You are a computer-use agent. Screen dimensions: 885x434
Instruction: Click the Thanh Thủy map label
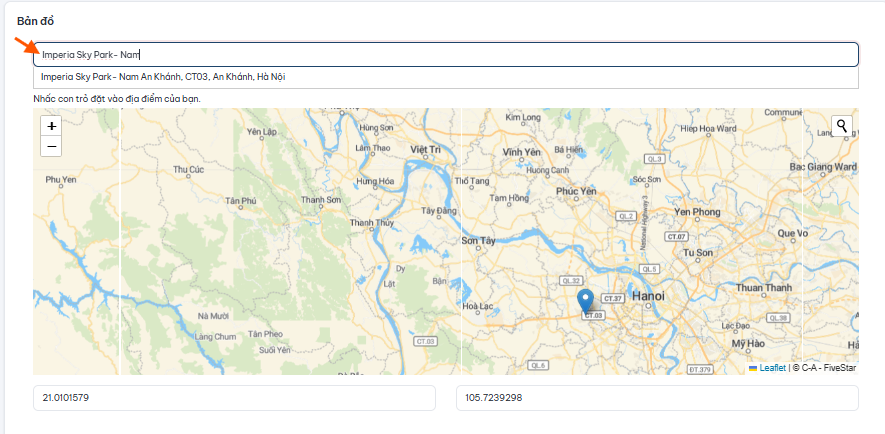pyautogui.click(x=371, y=222)
